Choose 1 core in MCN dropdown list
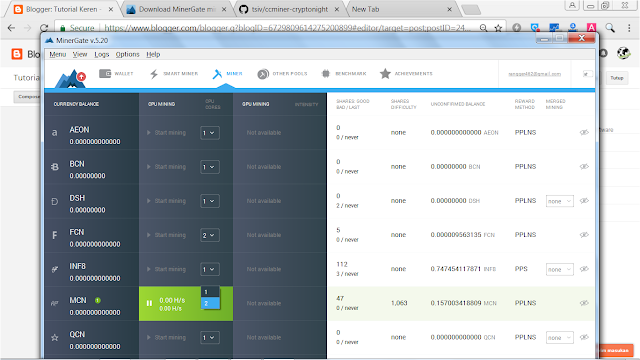The height and width of the screenshot is (360, 640). coord(210,292)
